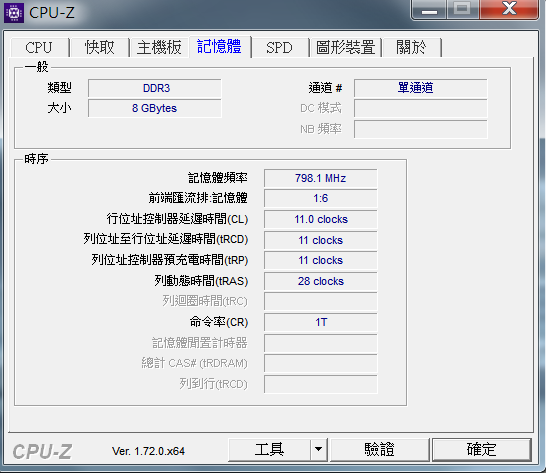Open the 關於 tab
This screenshot has height=473, width=546.
pyautogui.click(x=412, y=47)
